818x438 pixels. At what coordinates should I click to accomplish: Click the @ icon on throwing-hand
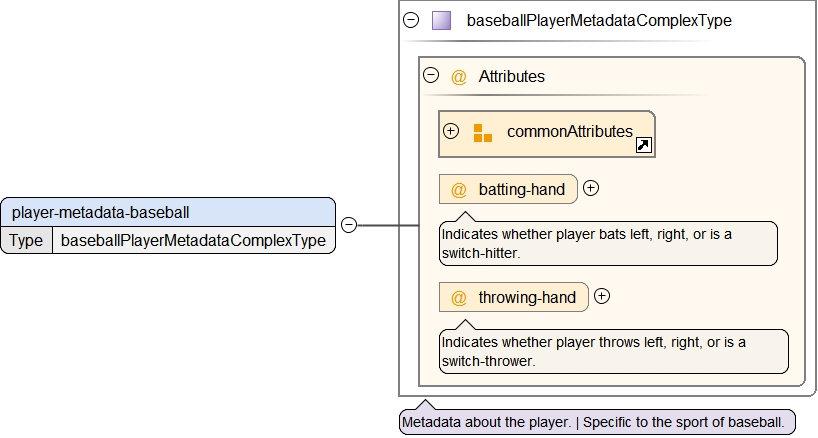click(x=459, y=297)
